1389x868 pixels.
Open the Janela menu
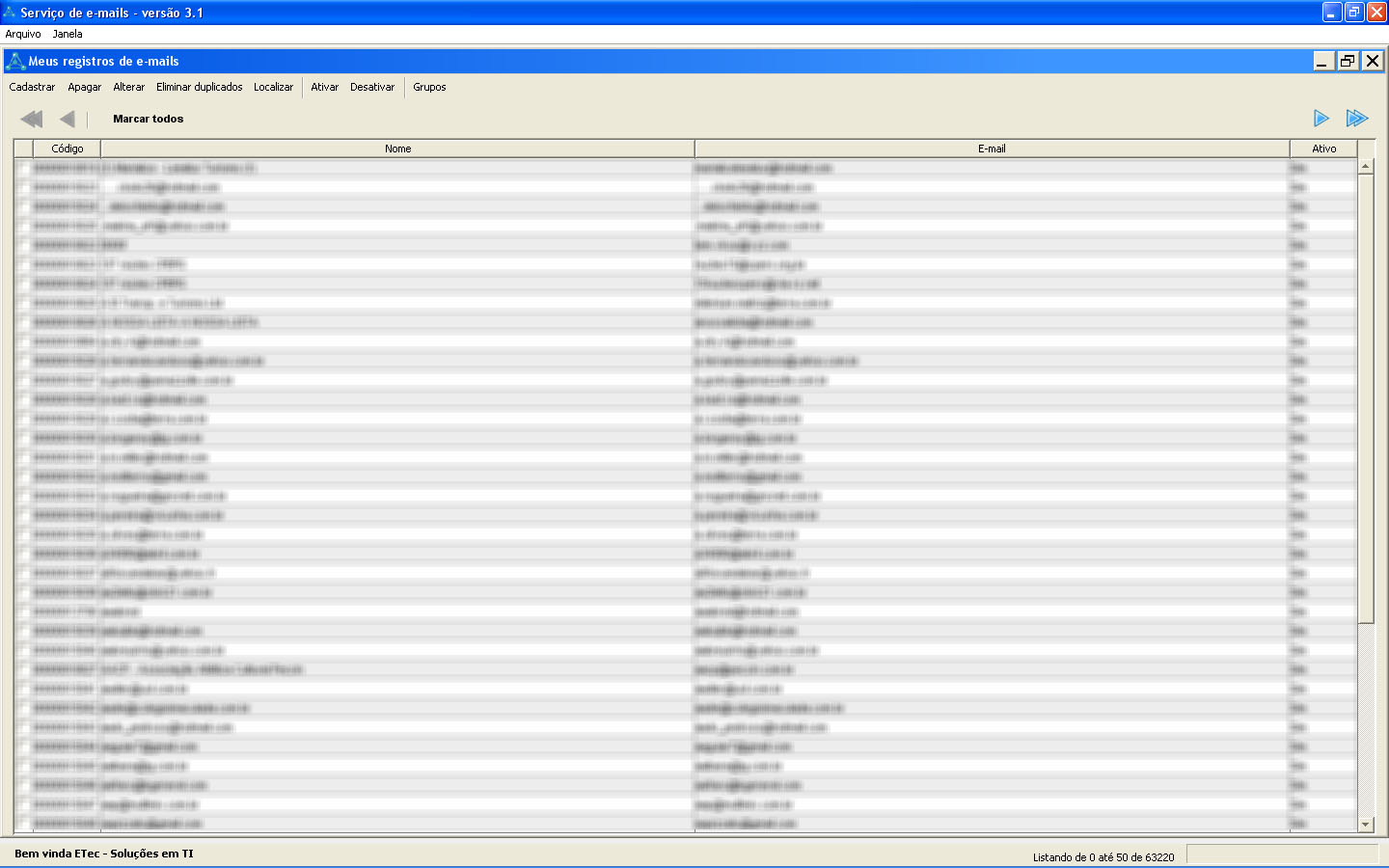coord(68,34)
